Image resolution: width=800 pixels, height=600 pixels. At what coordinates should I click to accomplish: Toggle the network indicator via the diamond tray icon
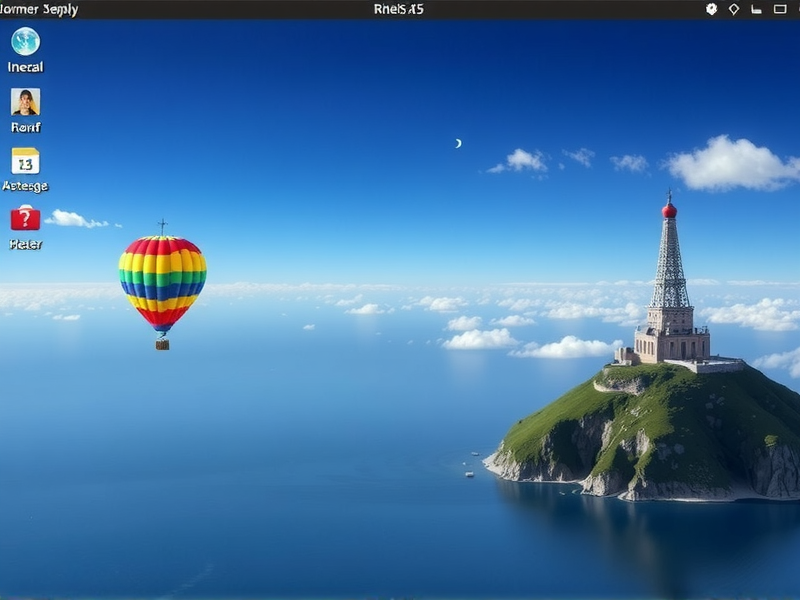pyautogui.click(x=734, y=8)
